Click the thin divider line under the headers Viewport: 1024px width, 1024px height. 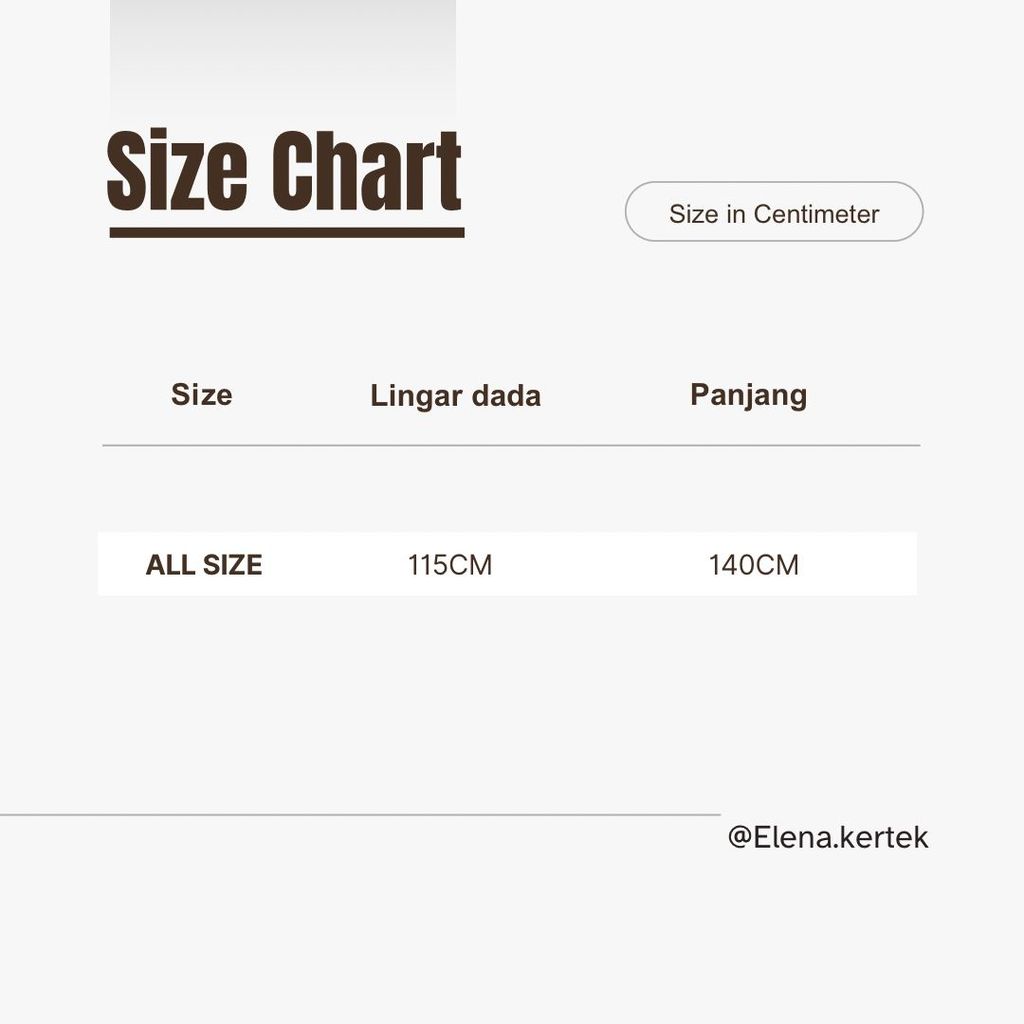point(510,445)
